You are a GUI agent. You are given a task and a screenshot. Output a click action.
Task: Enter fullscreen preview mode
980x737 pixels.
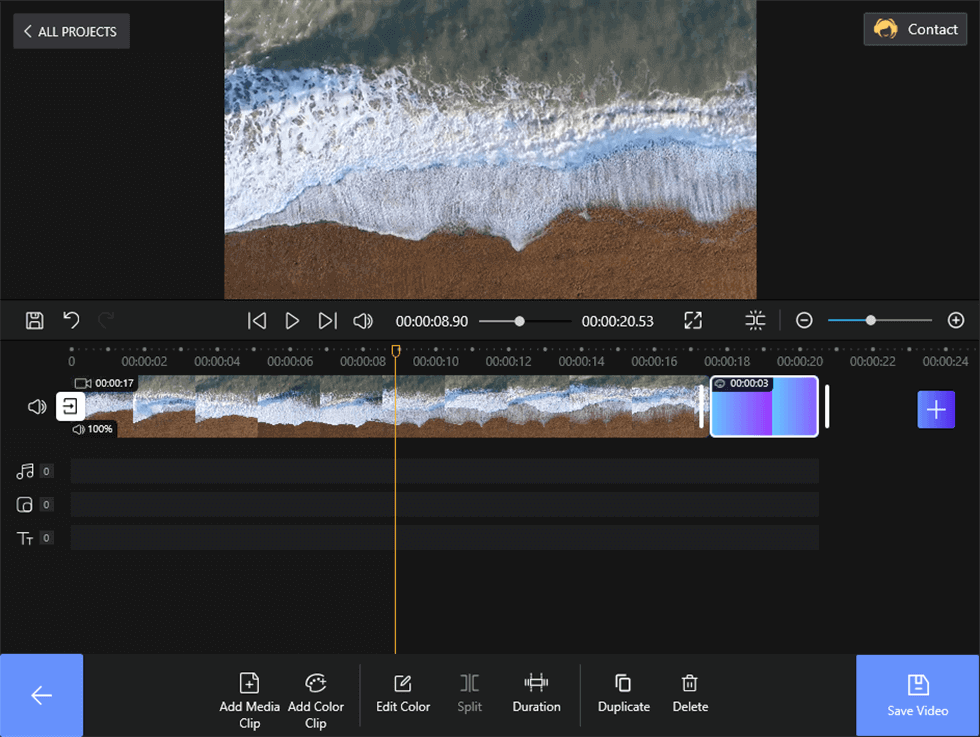pos(693,321)
